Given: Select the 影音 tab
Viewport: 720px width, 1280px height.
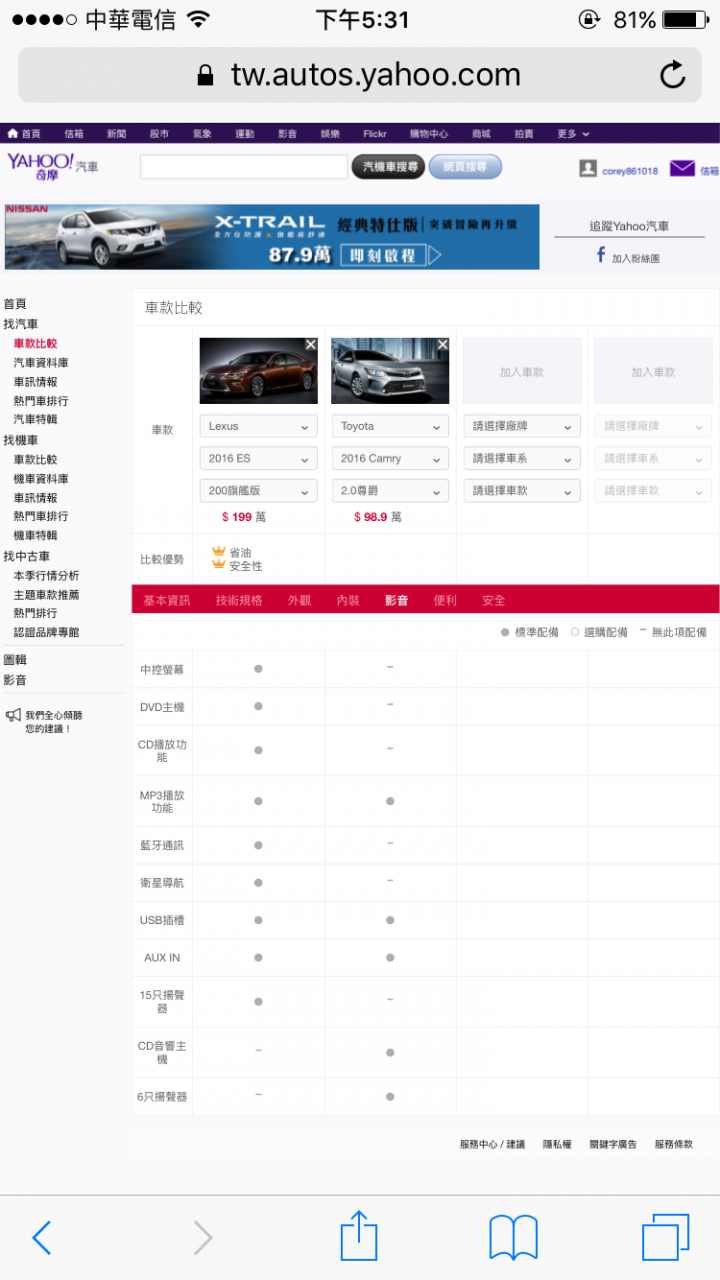Looking at the screenshot, I should pyautogui.click(x=397, y=600).
